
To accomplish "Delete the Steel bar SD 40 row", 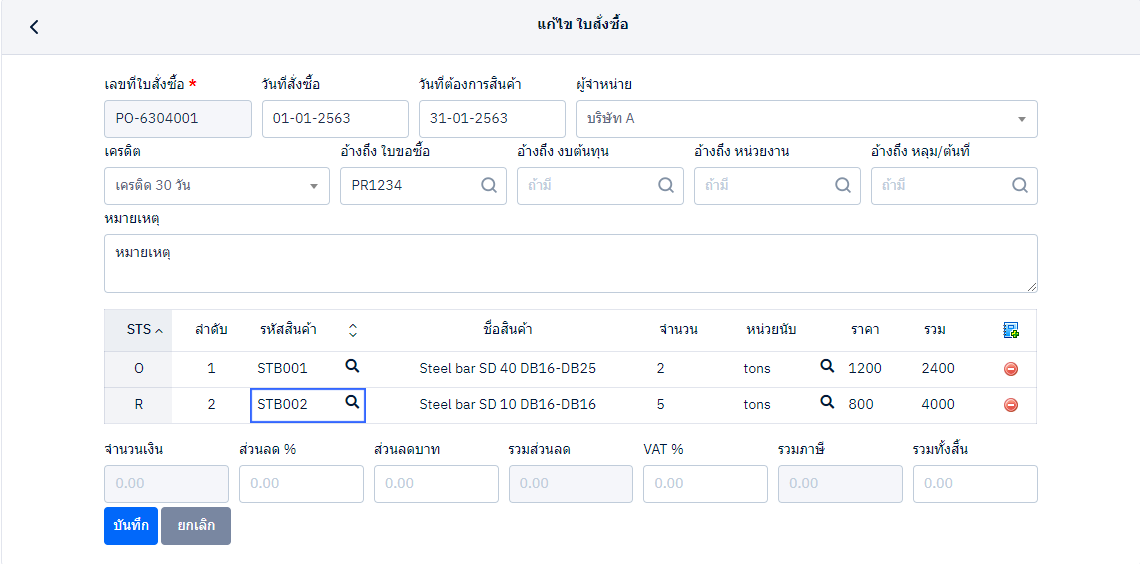I will [1011, 369].
